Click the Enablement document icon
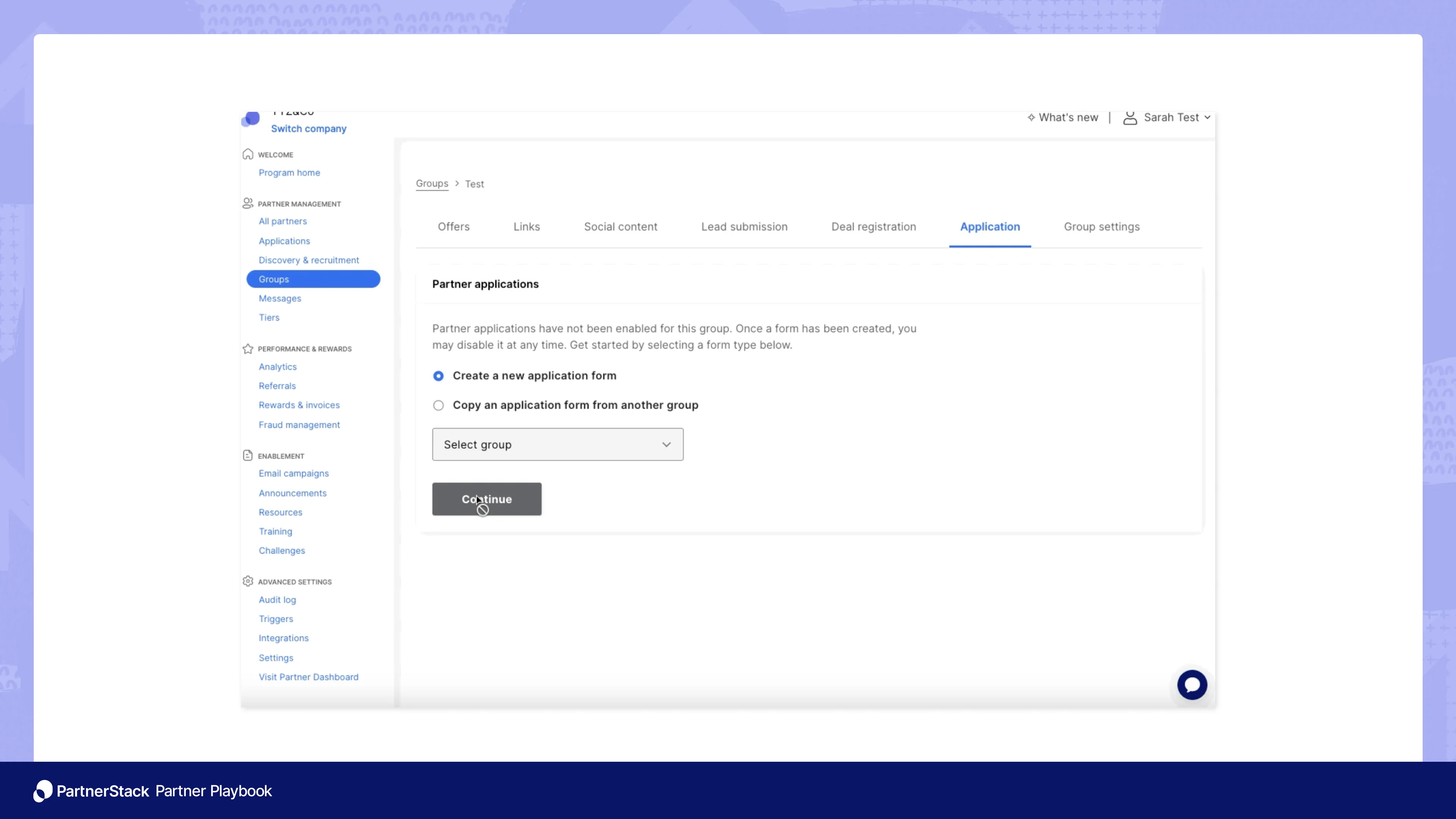 248,455
